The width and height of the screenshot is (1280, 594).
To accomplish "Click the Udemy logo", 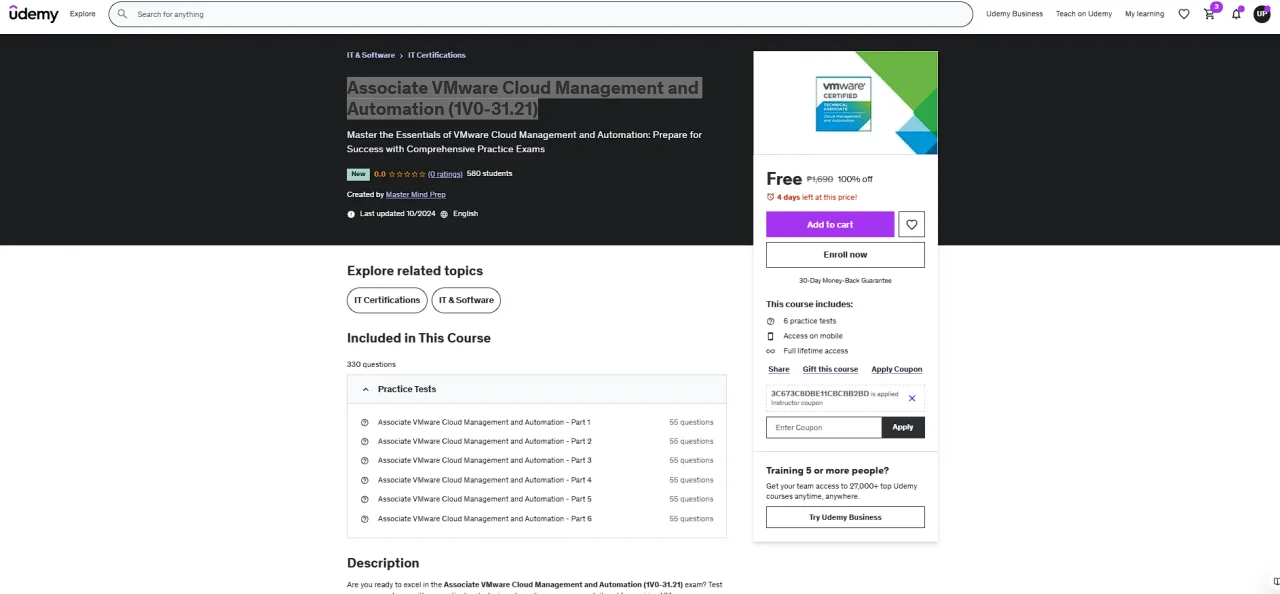I will [x=34, y=14].
